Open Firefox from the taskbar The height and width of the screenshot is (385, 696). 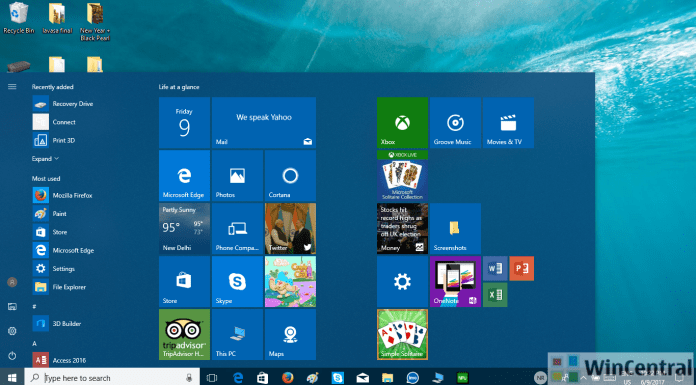click(x=288, y=378)
